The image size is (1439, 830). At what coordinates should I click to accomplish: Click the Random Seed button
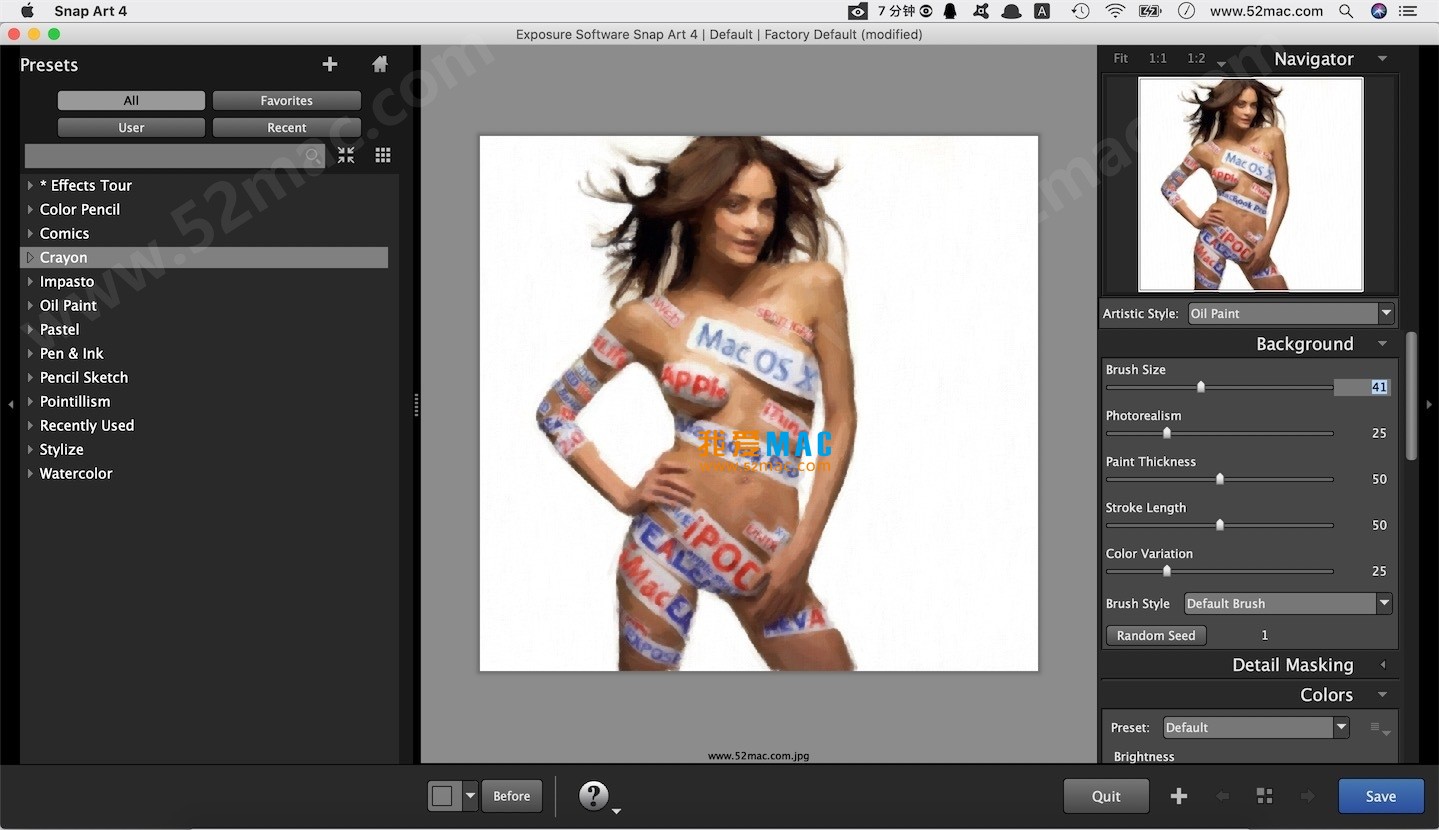point(1156,636)
